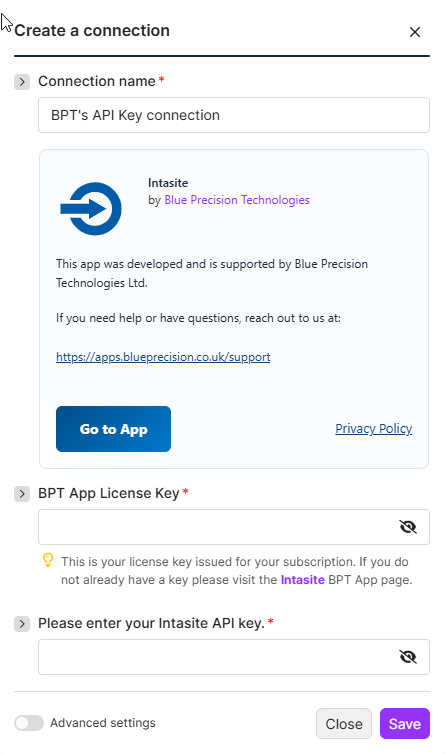This screenshot has height=754, width=445.
Task: Click the Intasite arrow logo
Action: coord(91,209)
